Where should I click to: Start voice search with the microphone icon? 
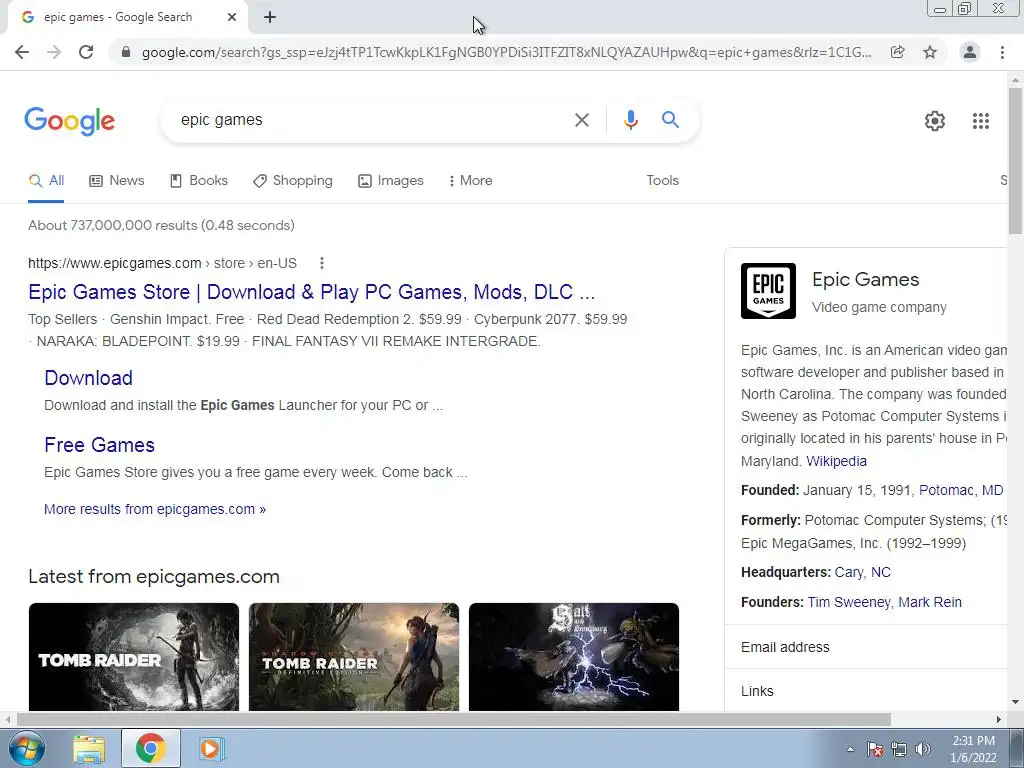[x=630, y=120]
